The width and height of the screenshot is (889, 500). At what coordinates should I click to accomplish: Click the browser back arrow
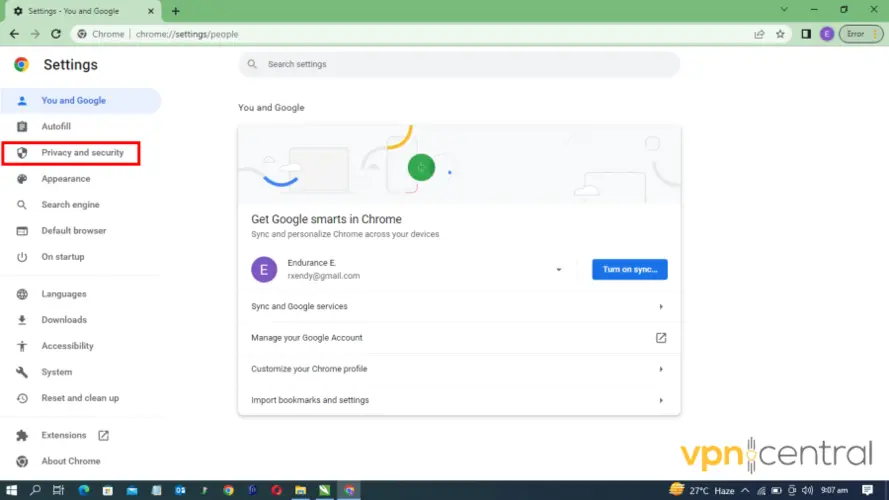(x=14, y=34)
